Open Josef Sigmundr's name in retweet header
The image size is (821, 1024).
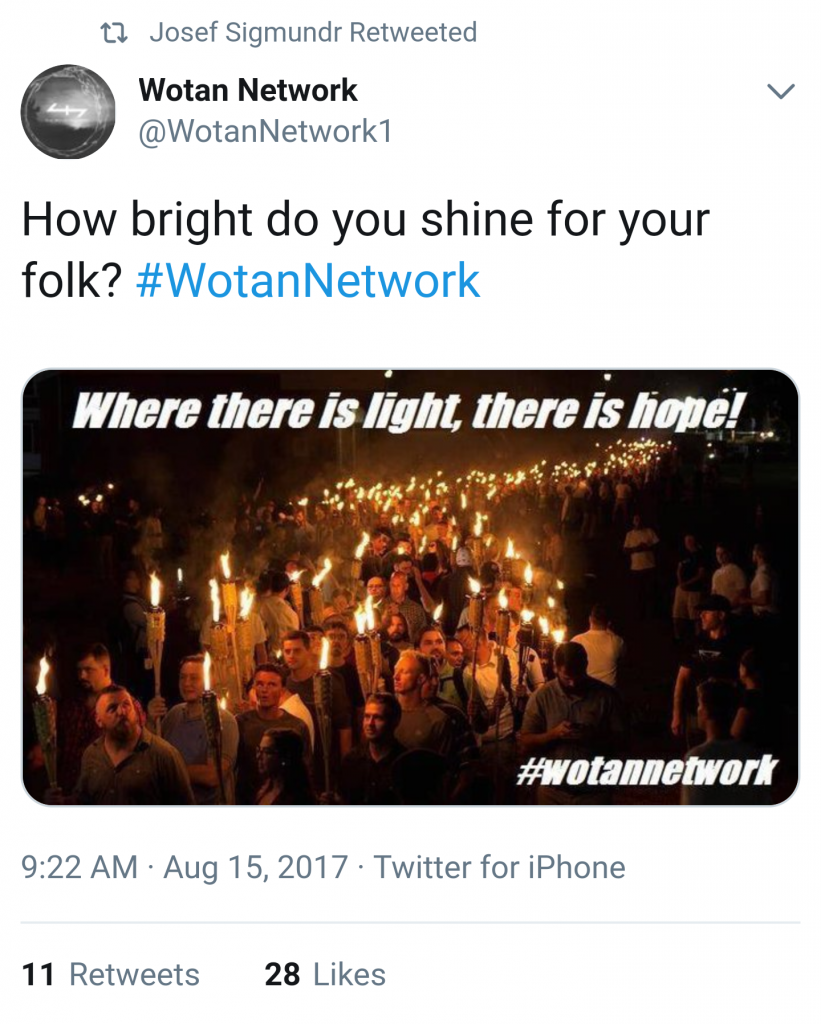(x=246, y=32)
